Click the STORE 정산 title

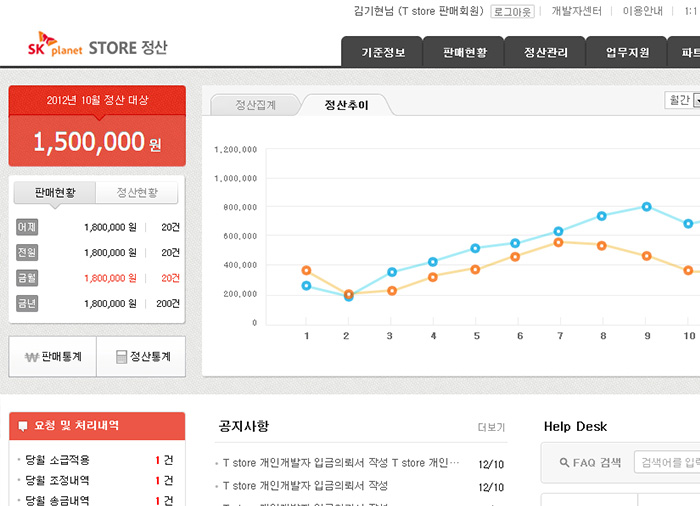[x=128, y=48]
